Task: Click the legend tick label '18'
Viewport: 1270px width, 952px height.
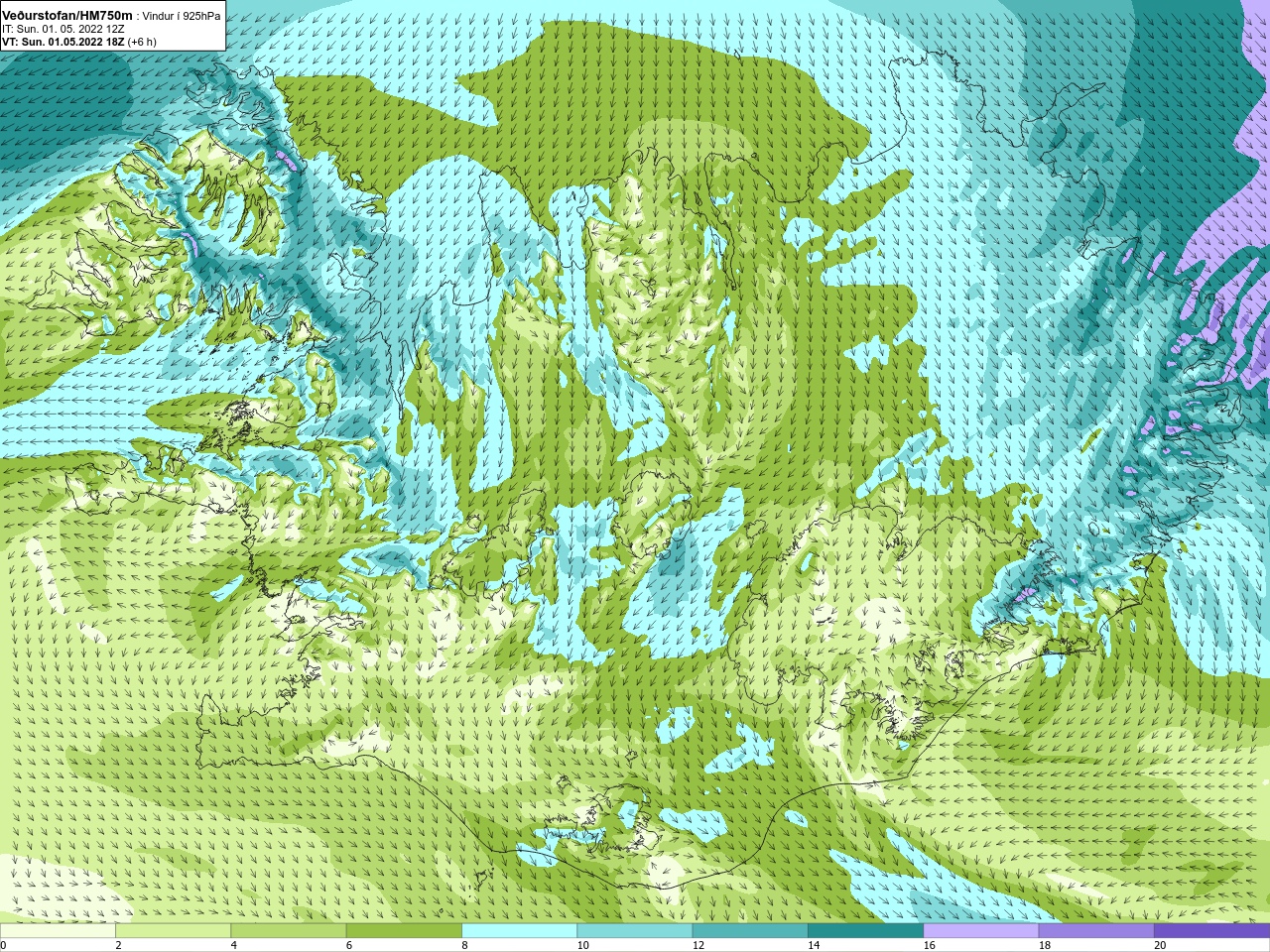Action: point(1045,945)
